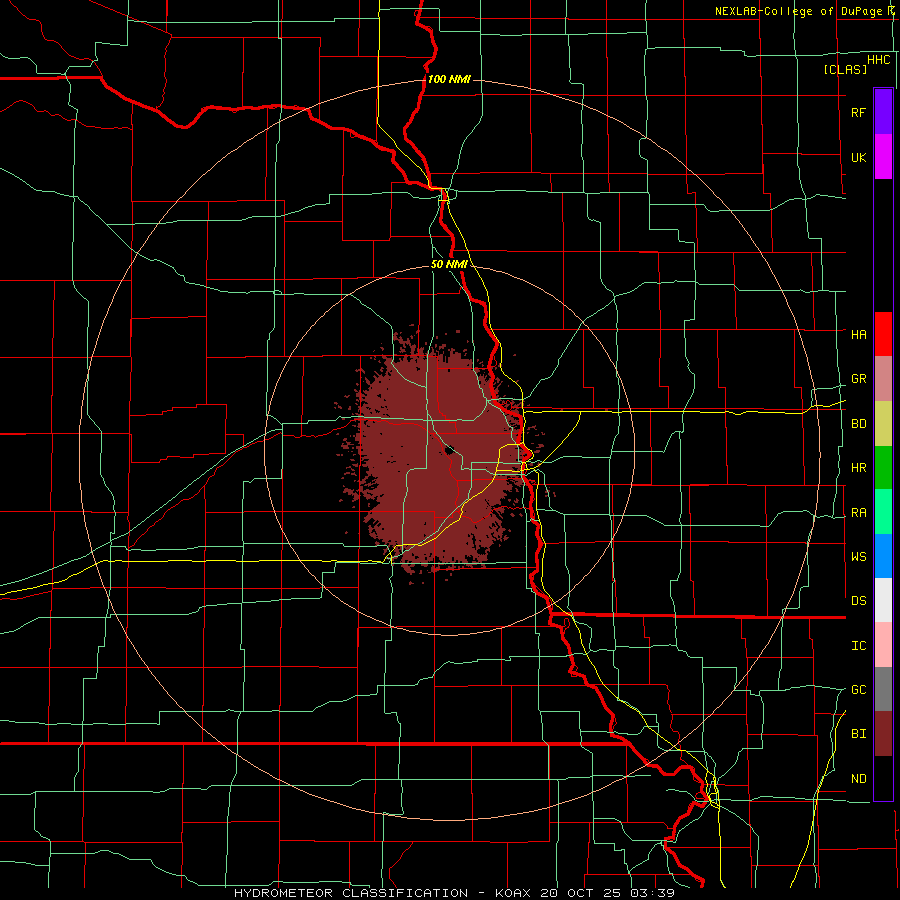Image resolution: width=900 pixels, height=900 pixels.
Task: Click the small black radar site gap in the echo
Action: click(449, 449)
